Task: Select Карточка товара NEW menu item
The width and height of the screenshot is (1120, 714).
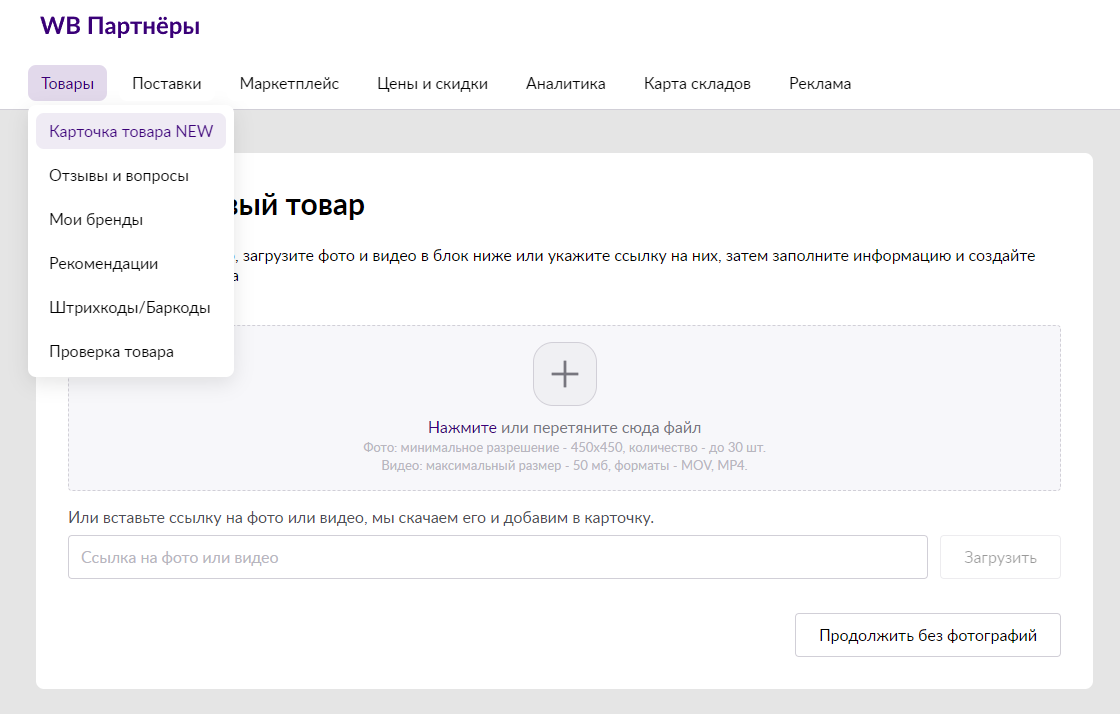Action: pos(131,131)
